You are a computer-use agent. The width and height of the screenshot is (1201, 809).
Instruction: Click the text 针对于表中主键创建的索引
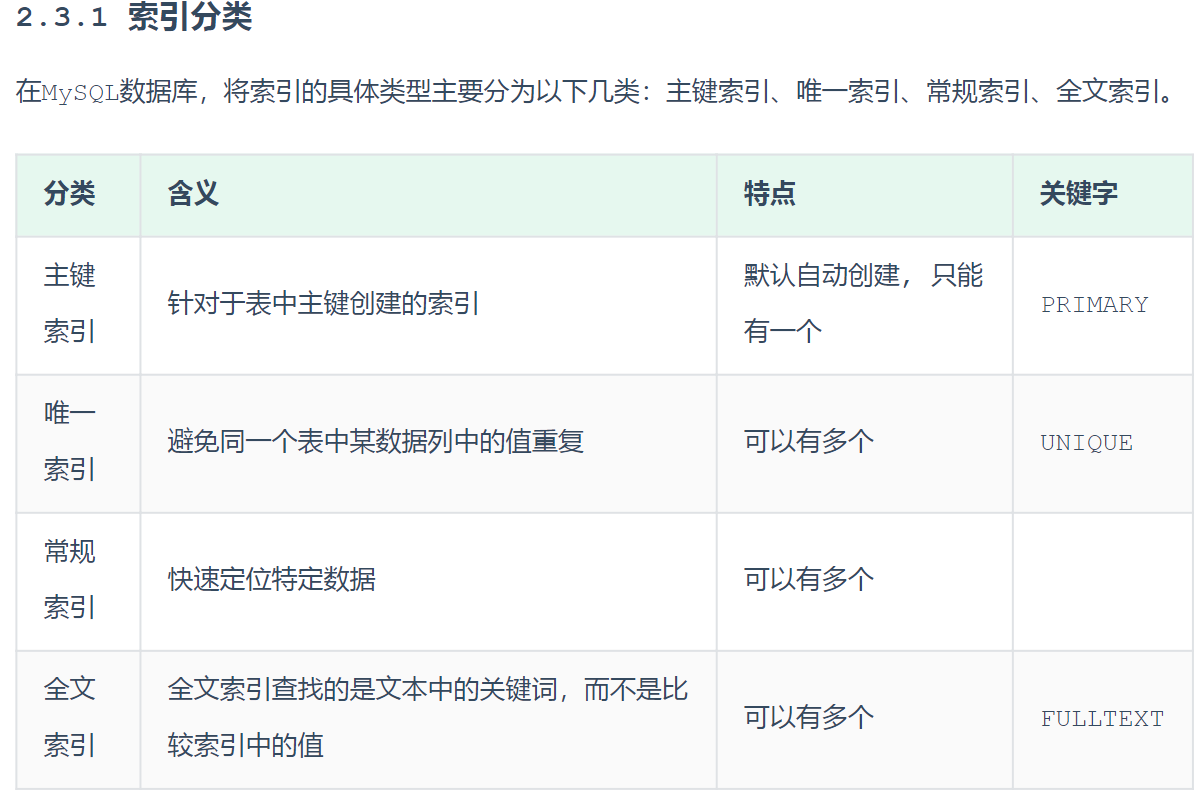(324, 304)
